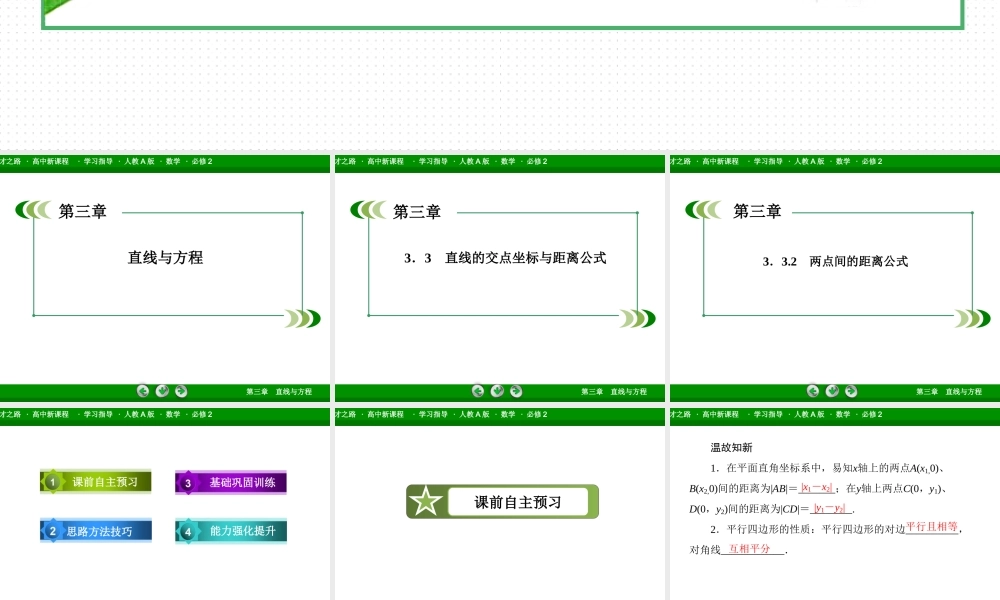Click the forward arrow on the 3.3 交点坐标 slide
The image size is (1000, 600).
(517, 391)
